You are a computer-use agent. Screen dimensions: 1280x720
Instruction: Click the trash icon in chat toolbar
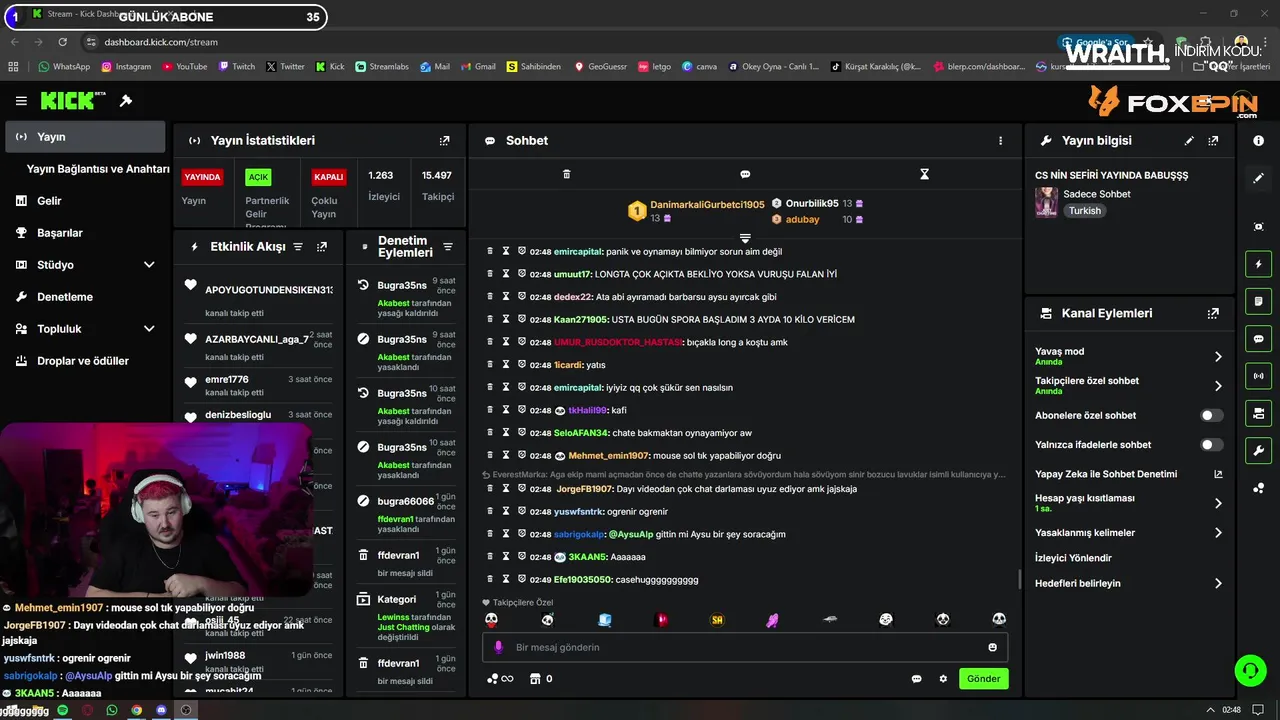pyautogui.click(x=566, y=174)
